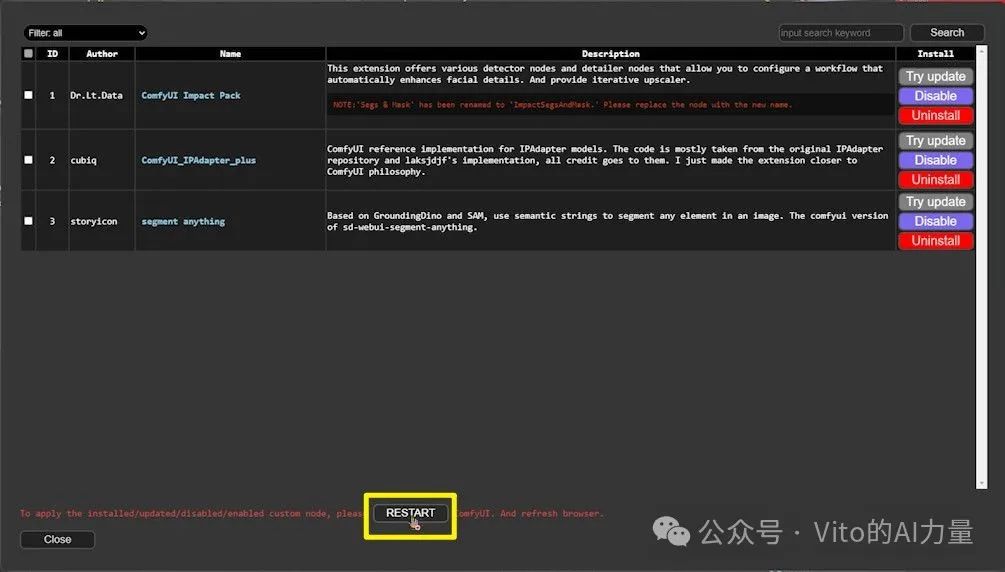Open the segment anything link
The image size is (1005, 572).
[x=183, y=221]
